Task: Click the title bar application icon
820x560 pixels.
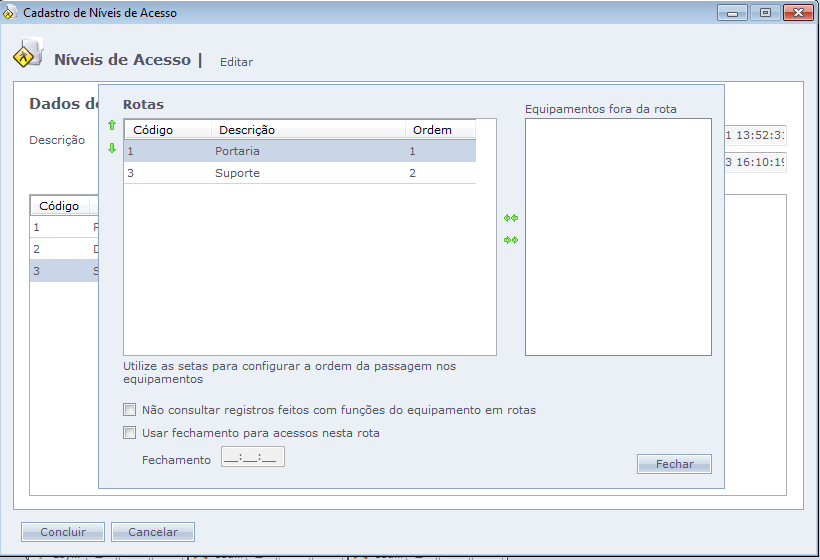Action: 10,13
